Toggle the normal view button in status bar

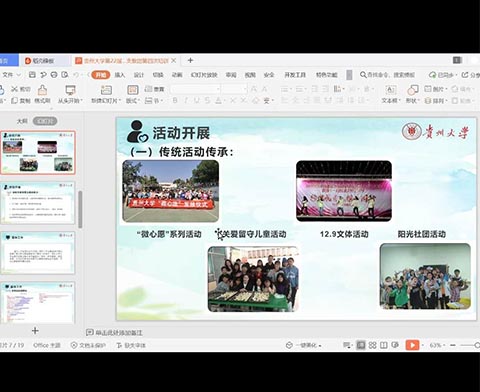pos(361,345)
